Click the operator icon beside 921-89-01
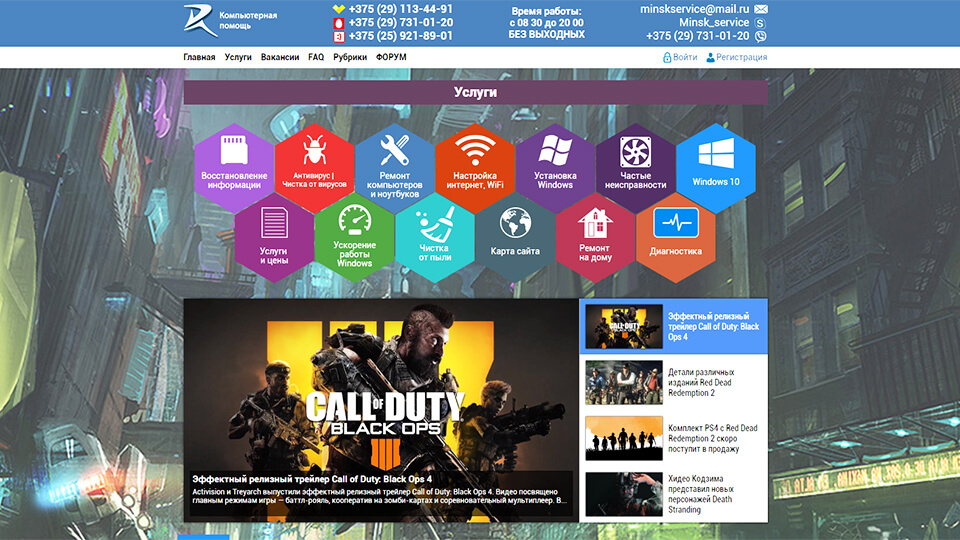960x540 pixels. pyautogui.click(x=339, y=36)
